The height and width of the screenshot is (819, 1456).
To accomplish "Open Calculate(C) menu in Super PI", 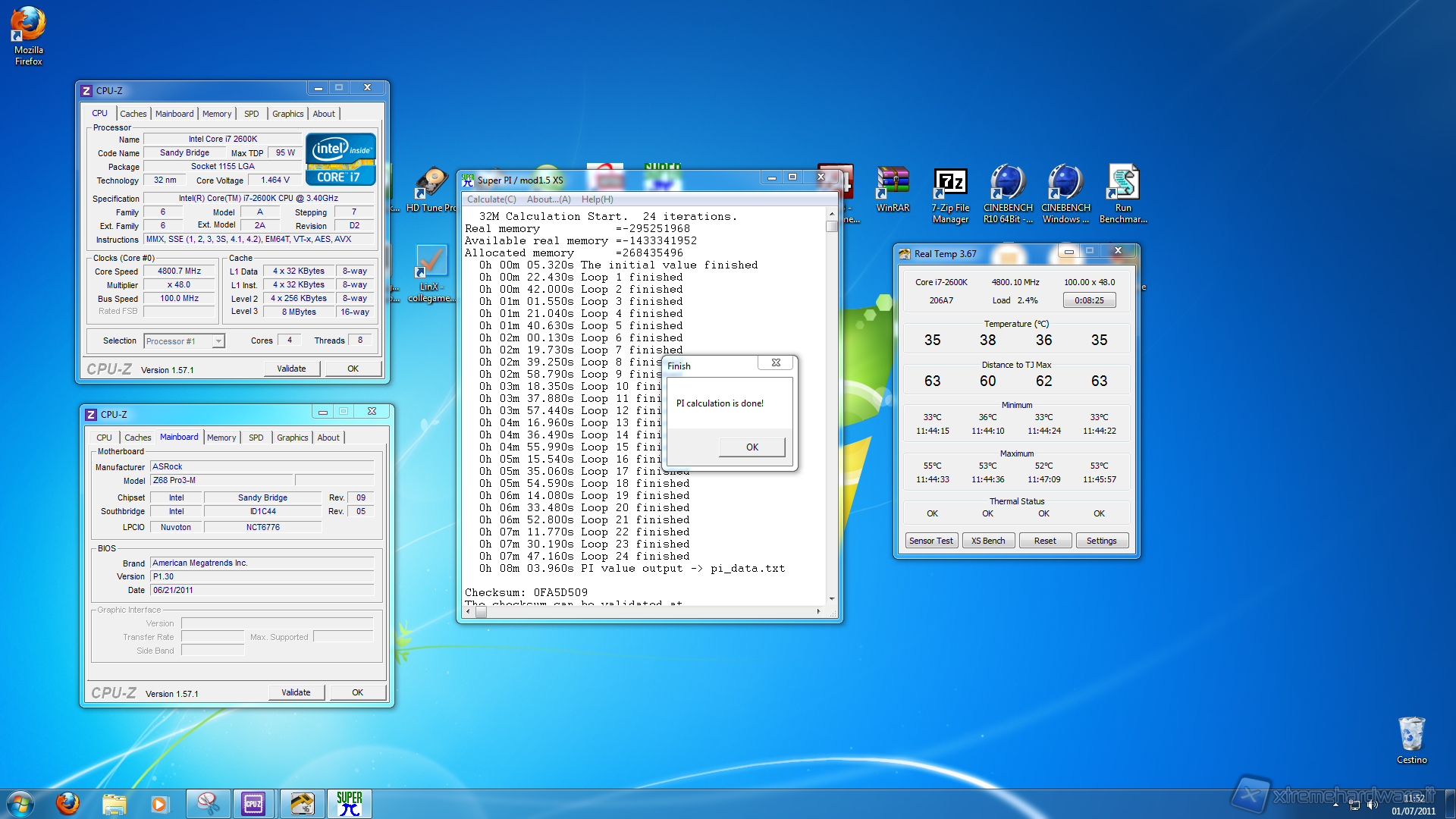I will coord(491,199).
